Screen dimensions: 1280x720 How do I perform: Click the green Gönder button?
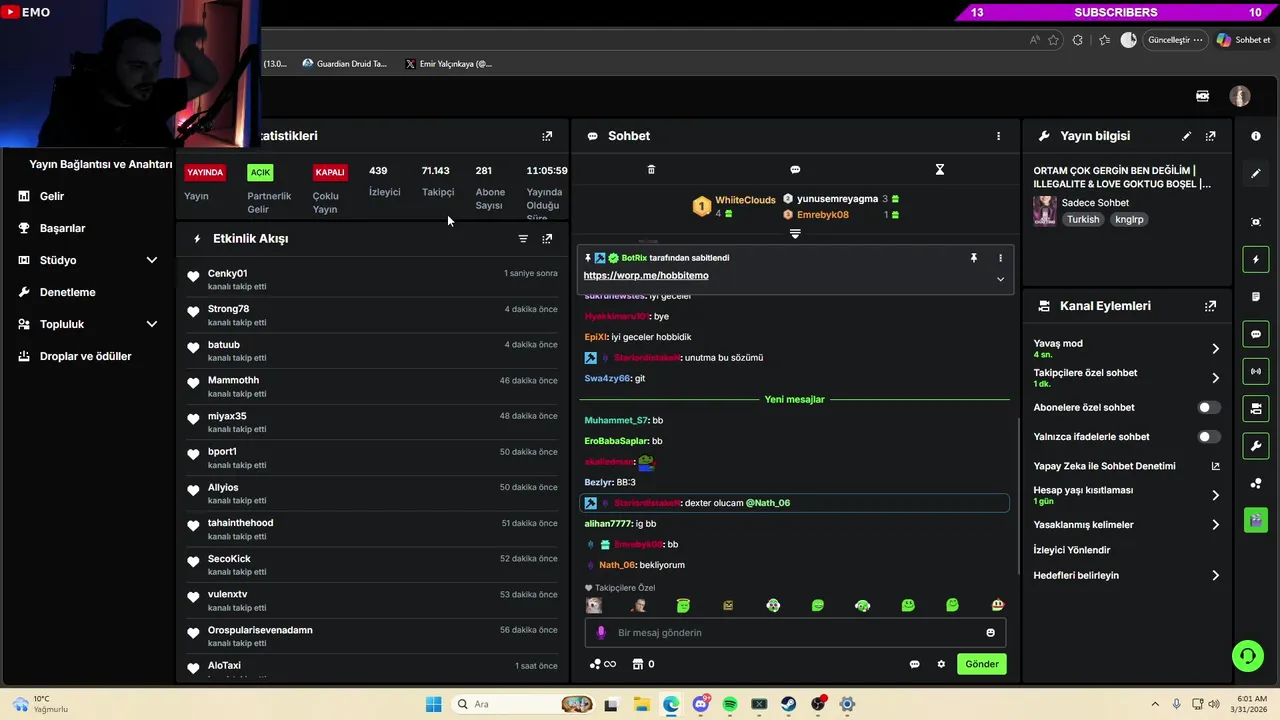981,664
